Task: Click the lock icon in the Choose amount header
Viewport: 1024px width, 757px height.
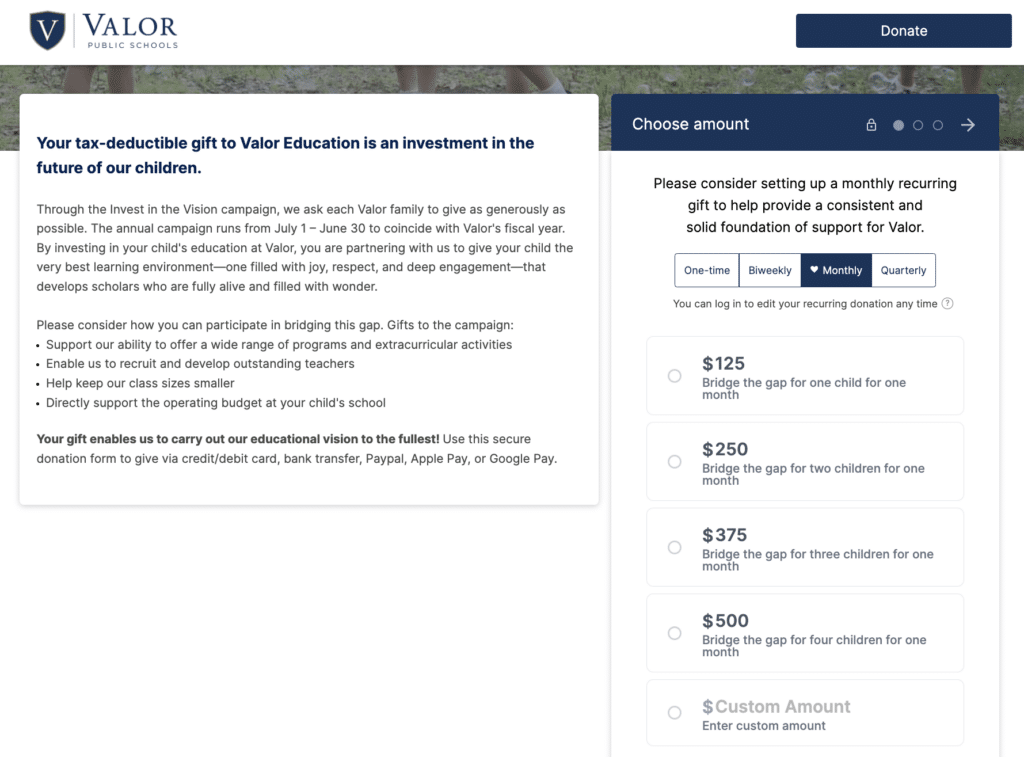Action: [x=872, y=124]
